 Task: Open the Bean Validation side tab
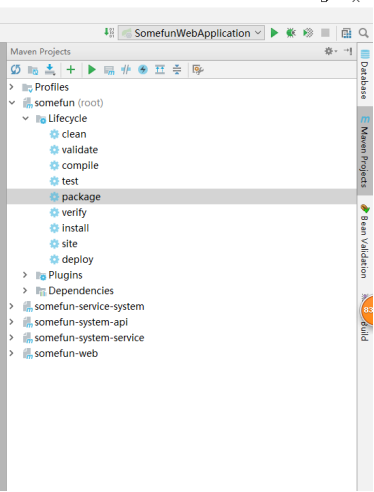tap(365, 241)
